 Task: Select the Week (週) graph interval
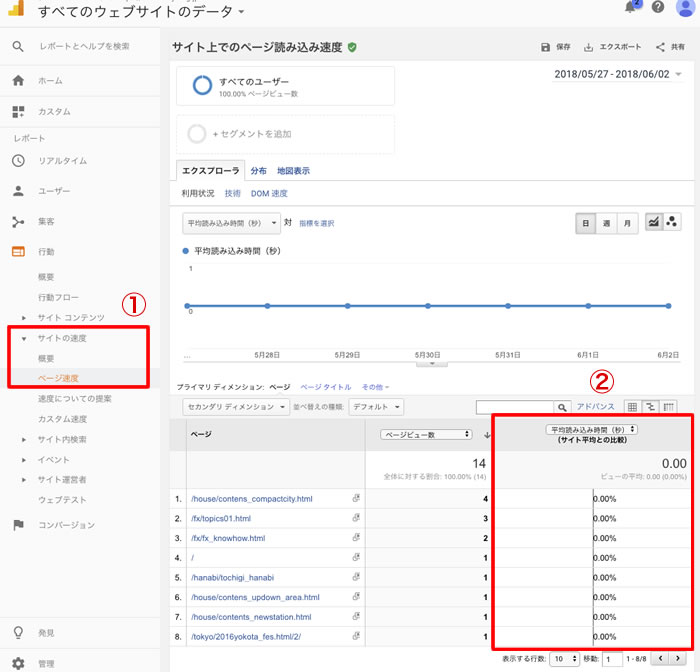coord(606,223)
